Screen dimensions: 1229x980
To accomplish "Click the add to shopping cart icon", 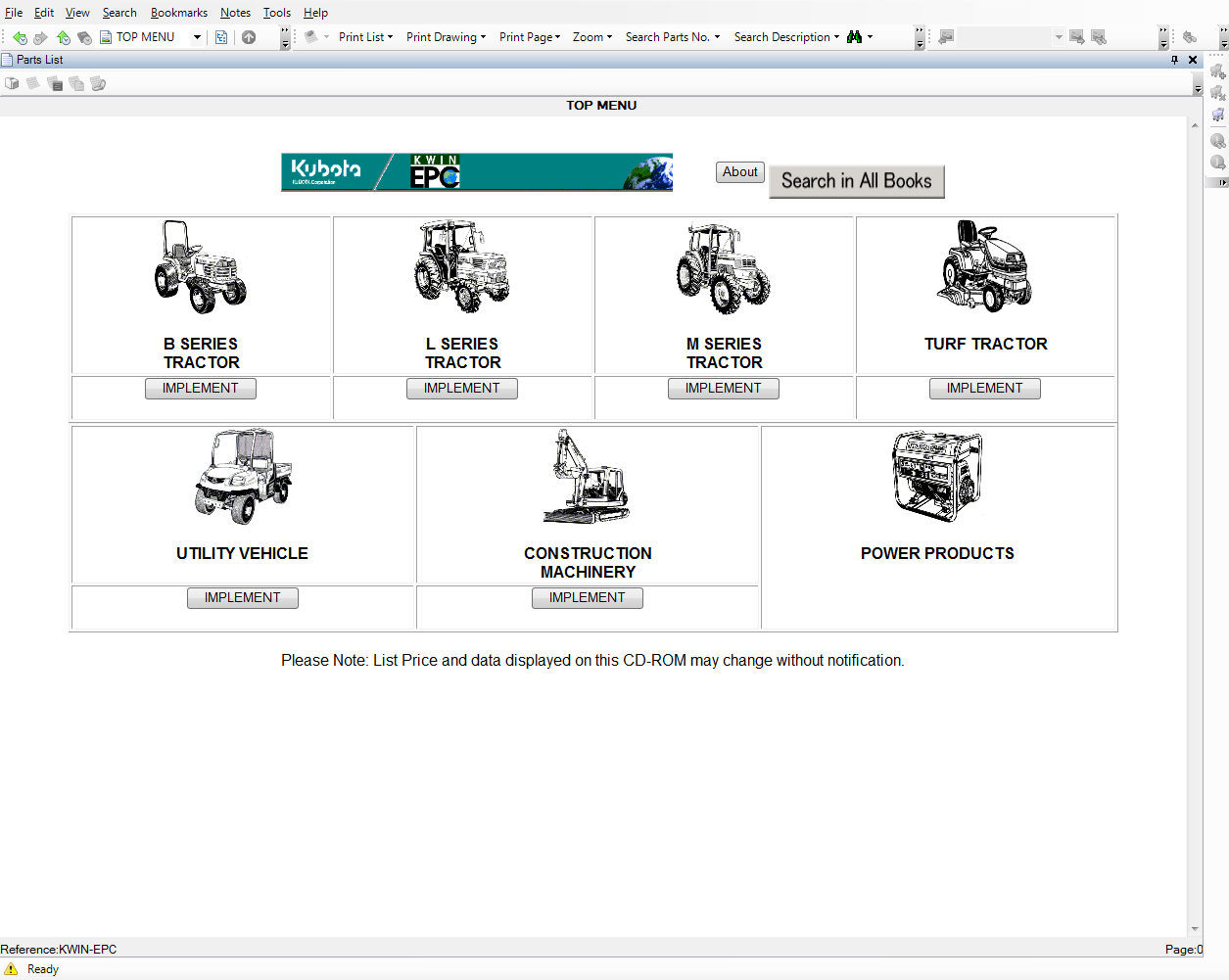I will (x=1217, y=71).
